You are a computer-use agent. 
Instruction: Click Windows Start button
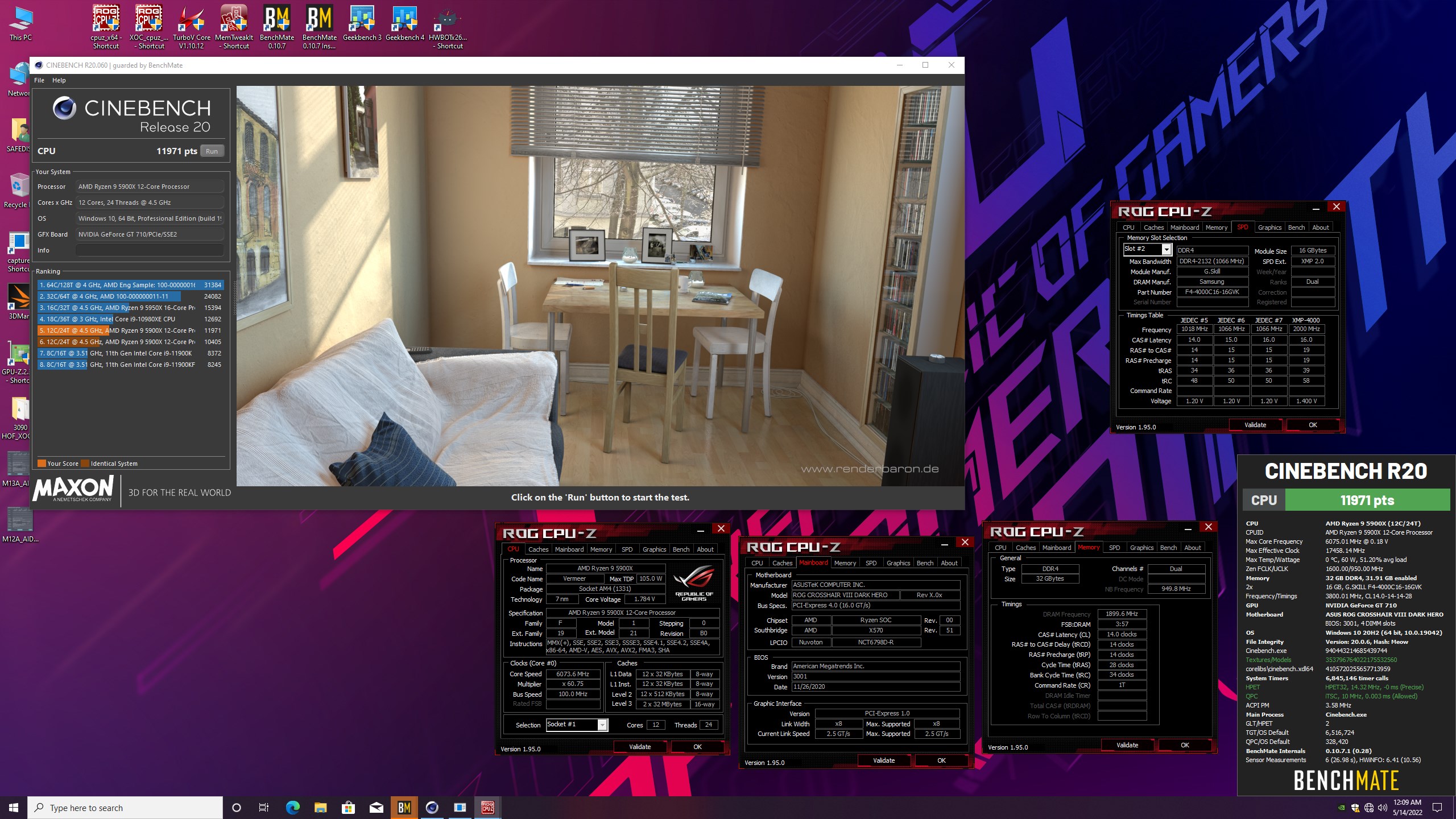(x=14, y=808)
